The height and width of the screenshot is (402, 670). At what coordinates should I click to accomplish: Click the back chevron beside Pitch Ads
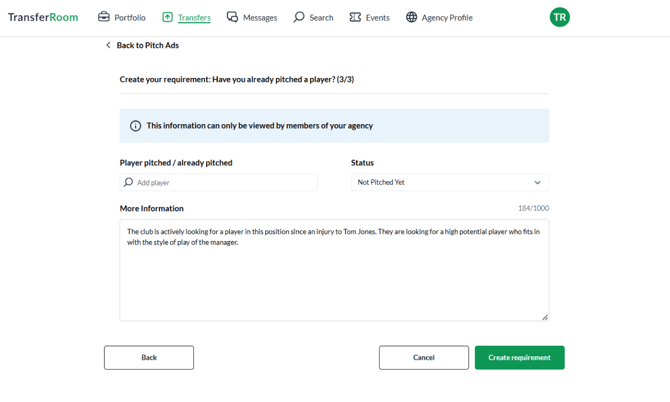point(108,45)
